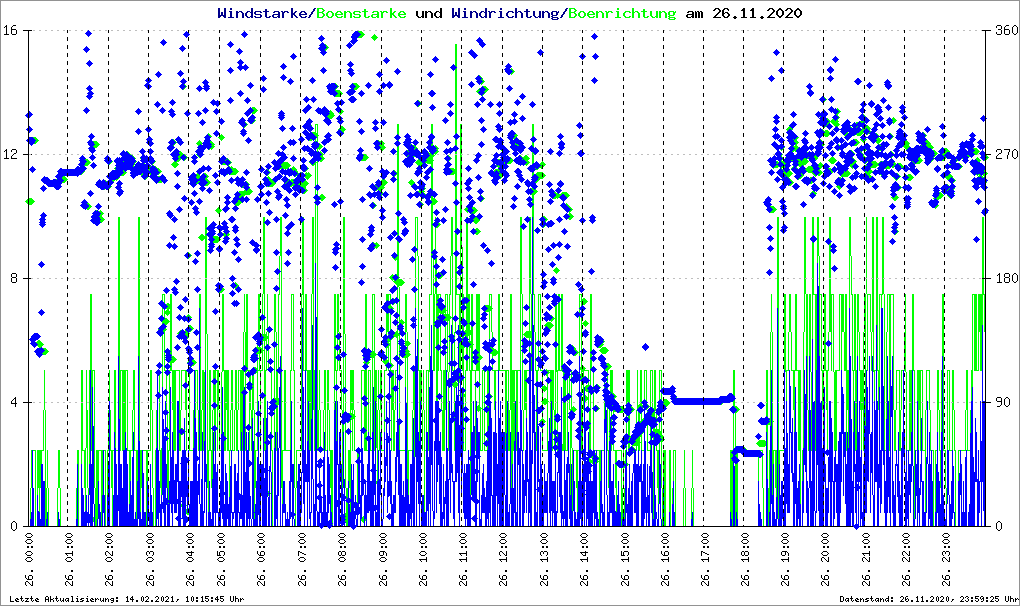Click left axis value 12
Image resolution: width=1020 pixels, height=606 pixels.
11,155
